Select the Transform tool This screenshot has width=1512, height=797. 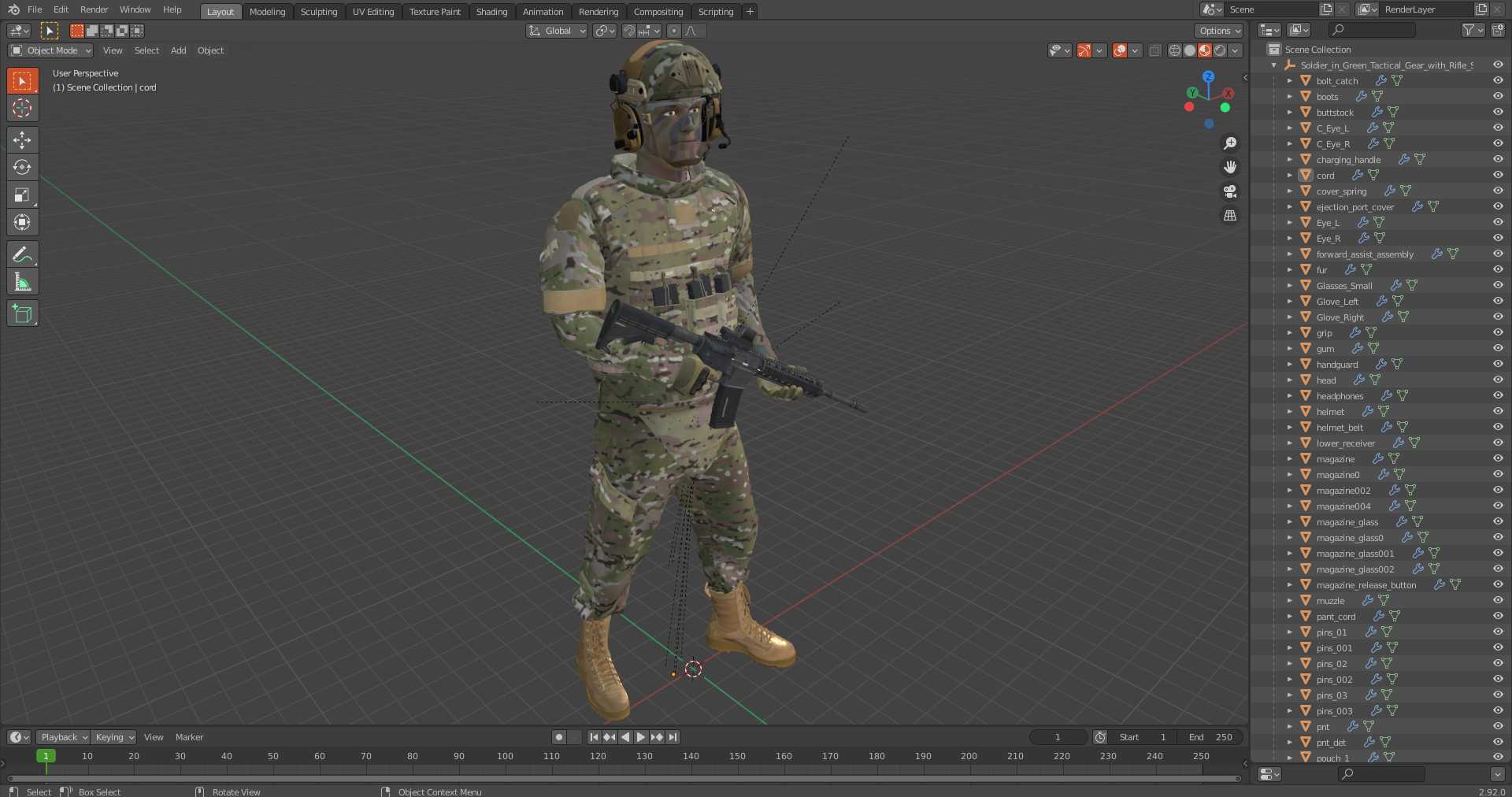click(22, 222)
